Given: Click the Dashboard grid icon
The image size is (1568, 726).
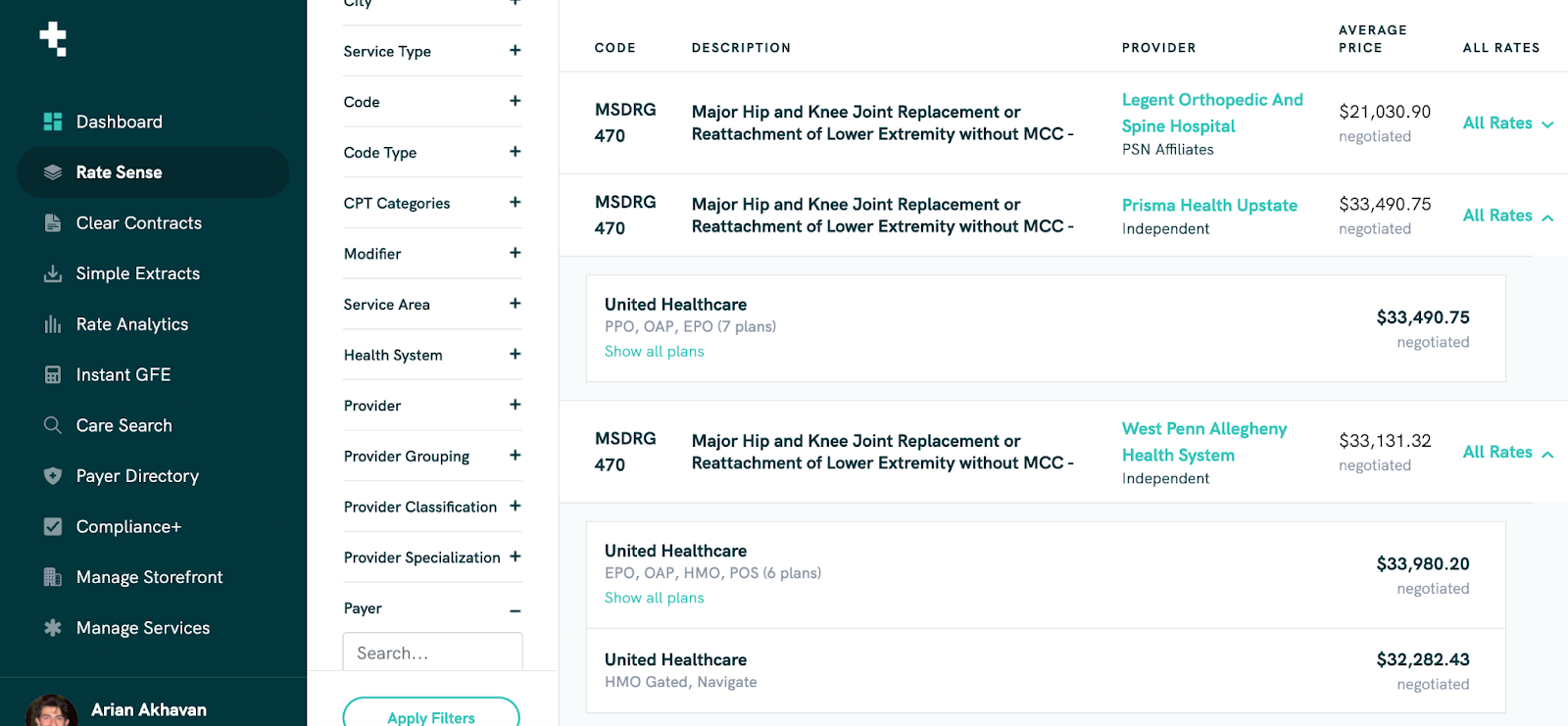Looking at the screenshot, I should coord(53,121).
